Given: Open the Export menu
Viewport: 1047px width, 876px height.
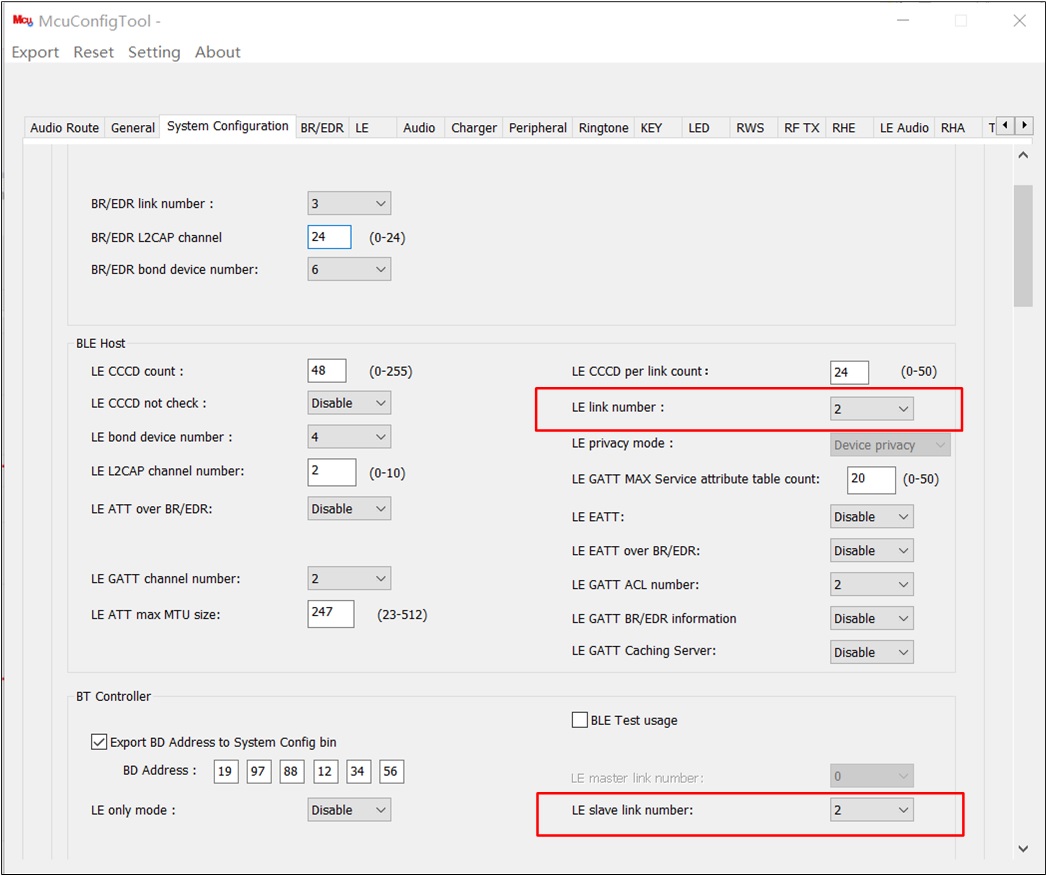Looking at the screenshot, I should tap(35, 52).
